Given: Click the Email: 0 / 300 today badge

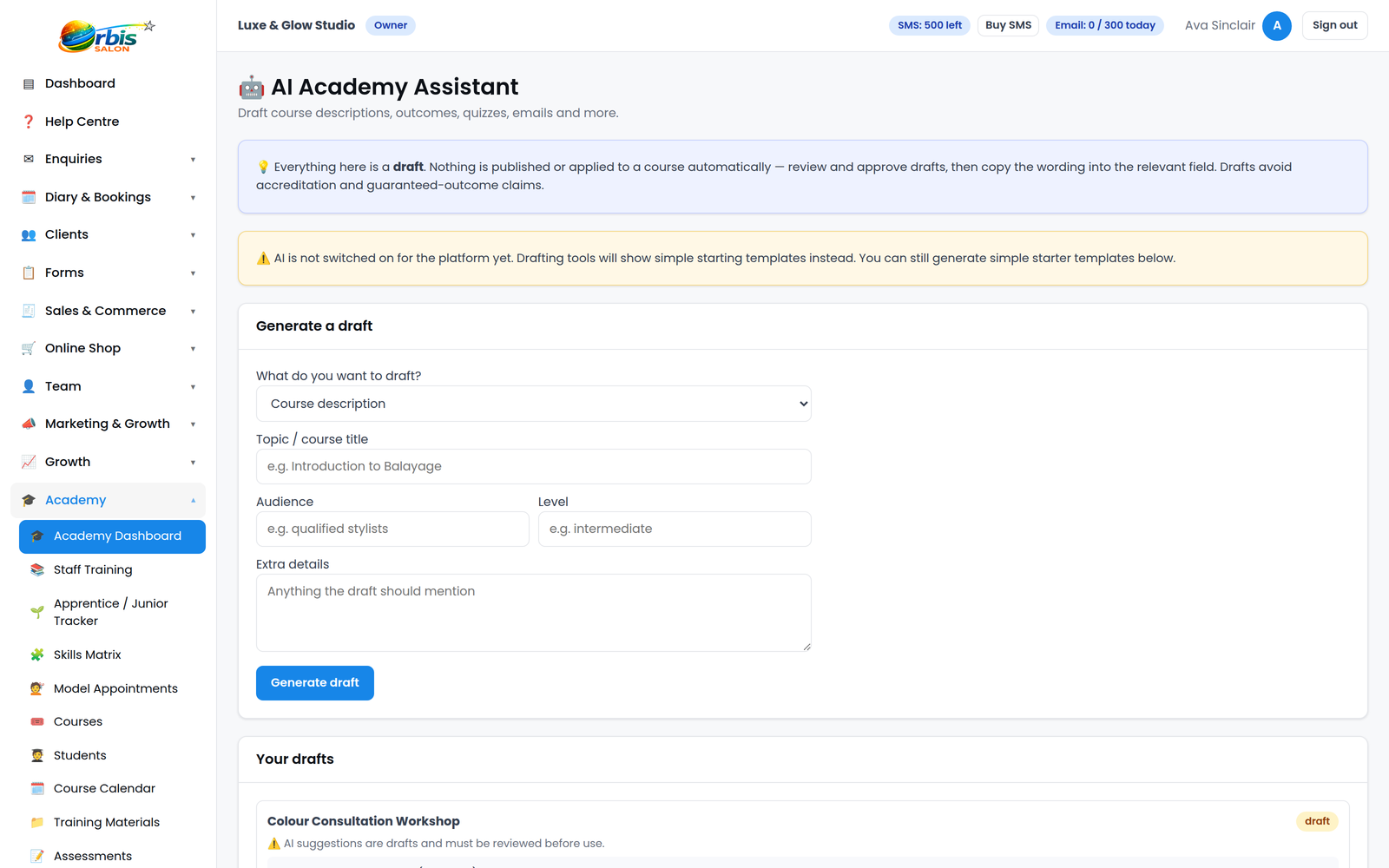Looking at the screenshot, I should click(x=1105, y=25).
